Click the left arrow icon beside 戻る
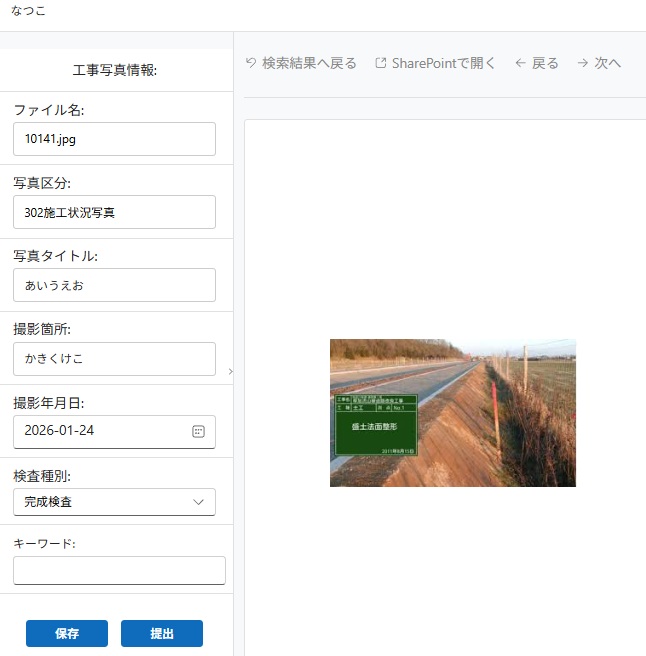646x656 pixels. coord(520,63)
